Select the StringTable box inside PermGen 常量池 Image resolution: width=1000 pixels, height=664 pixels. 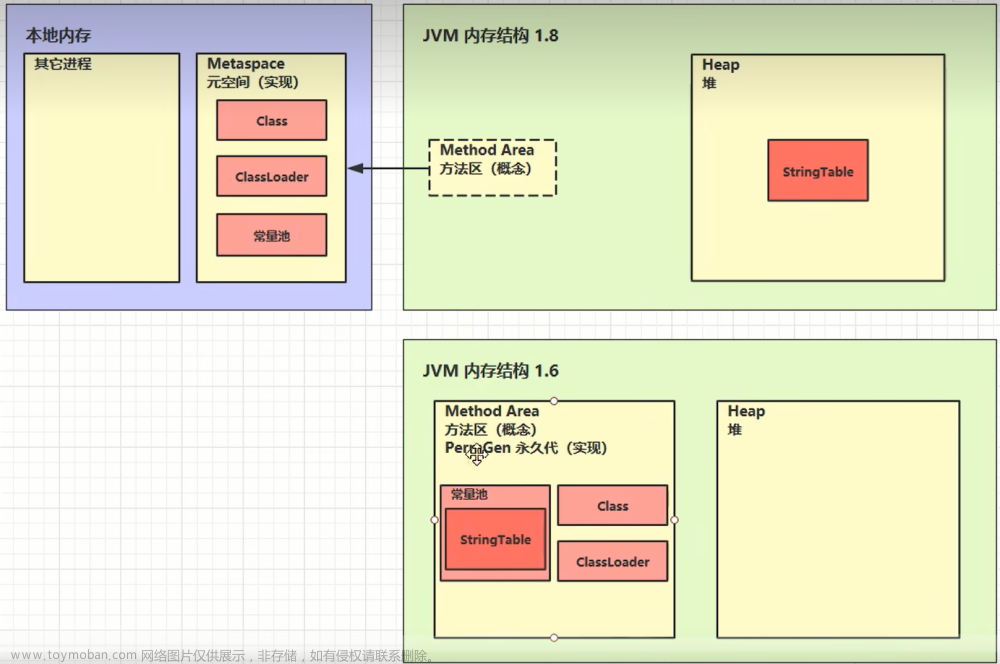[x=496, y=539]
